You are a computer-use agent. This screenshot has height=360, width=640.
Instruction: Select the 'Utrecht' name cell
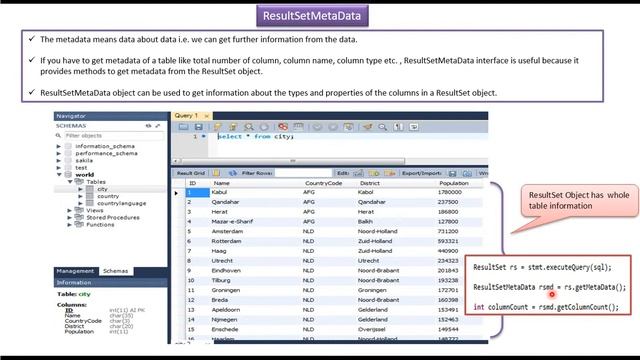222,261
